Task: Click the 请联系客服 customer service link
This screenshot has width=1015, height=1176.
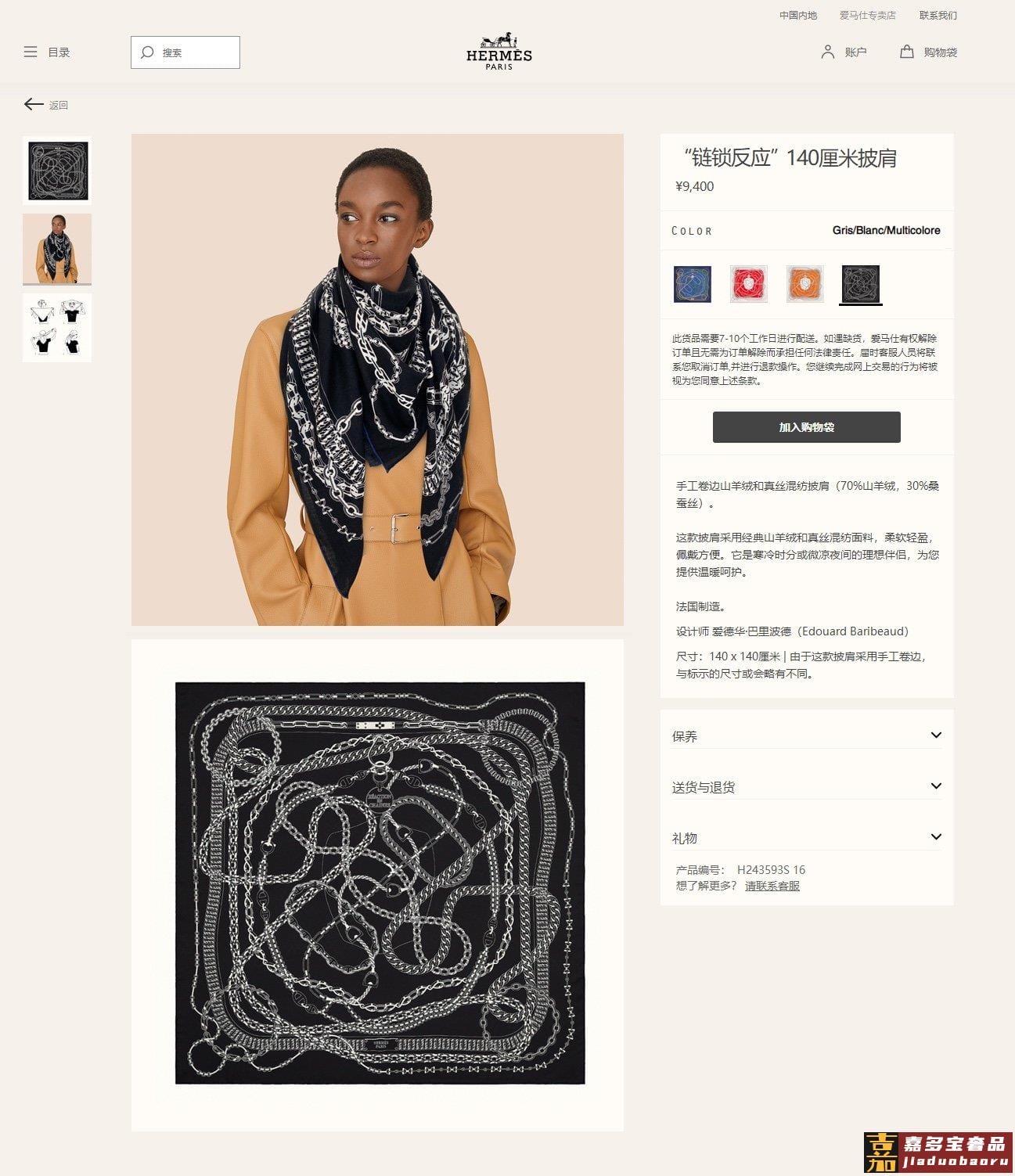Action: (772, 886)
